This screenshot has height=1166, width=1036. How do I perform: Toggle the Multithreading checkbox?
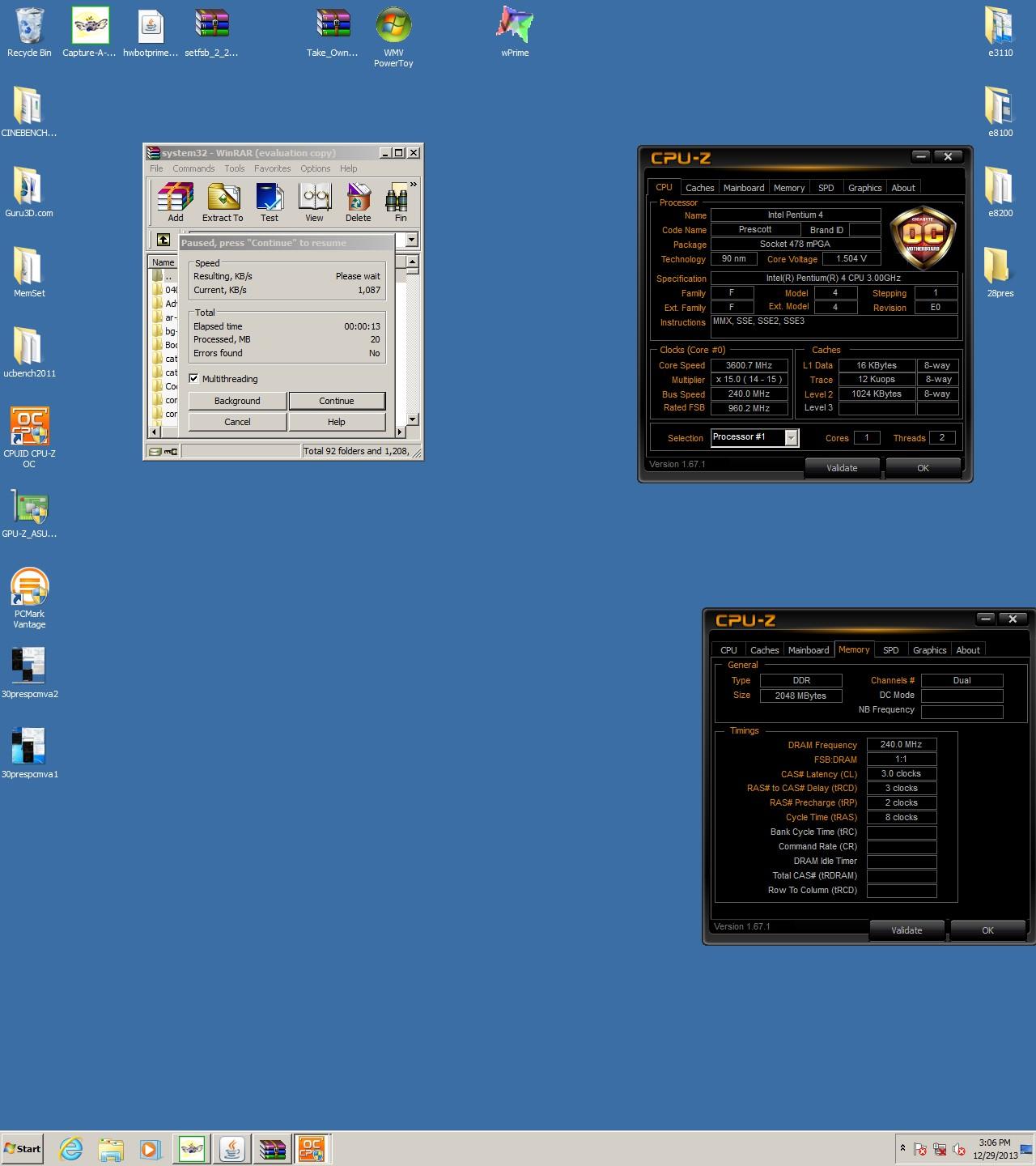[x=193, y=378]
